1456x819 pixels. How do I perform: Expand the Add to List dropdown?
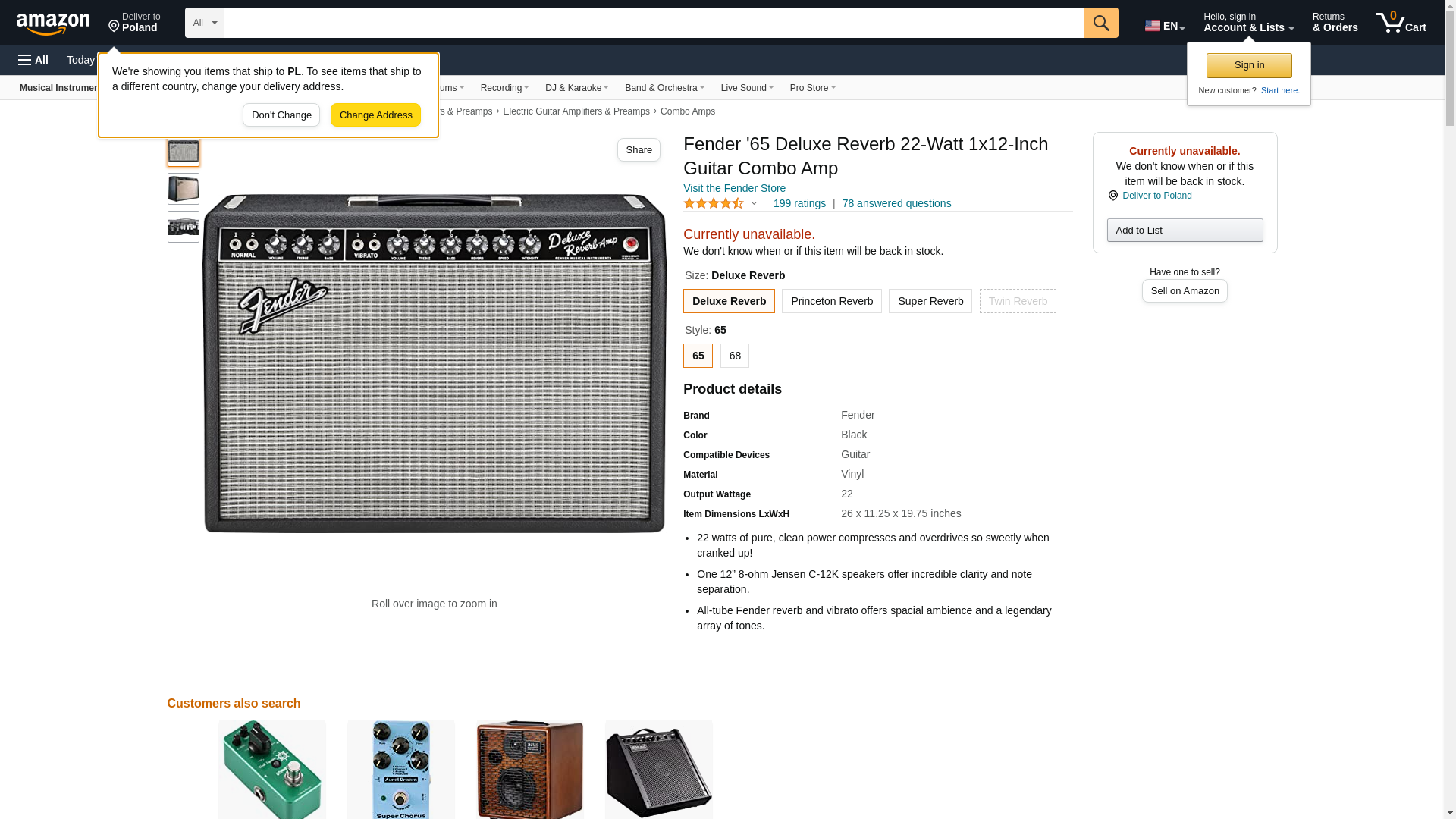pos(1184,230)
